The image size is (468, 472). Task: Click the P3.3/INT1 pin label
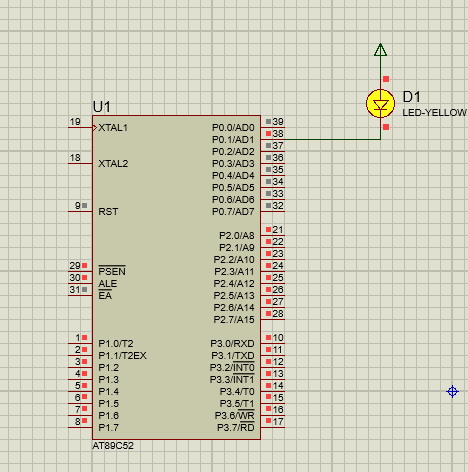(x=232, y=379)
